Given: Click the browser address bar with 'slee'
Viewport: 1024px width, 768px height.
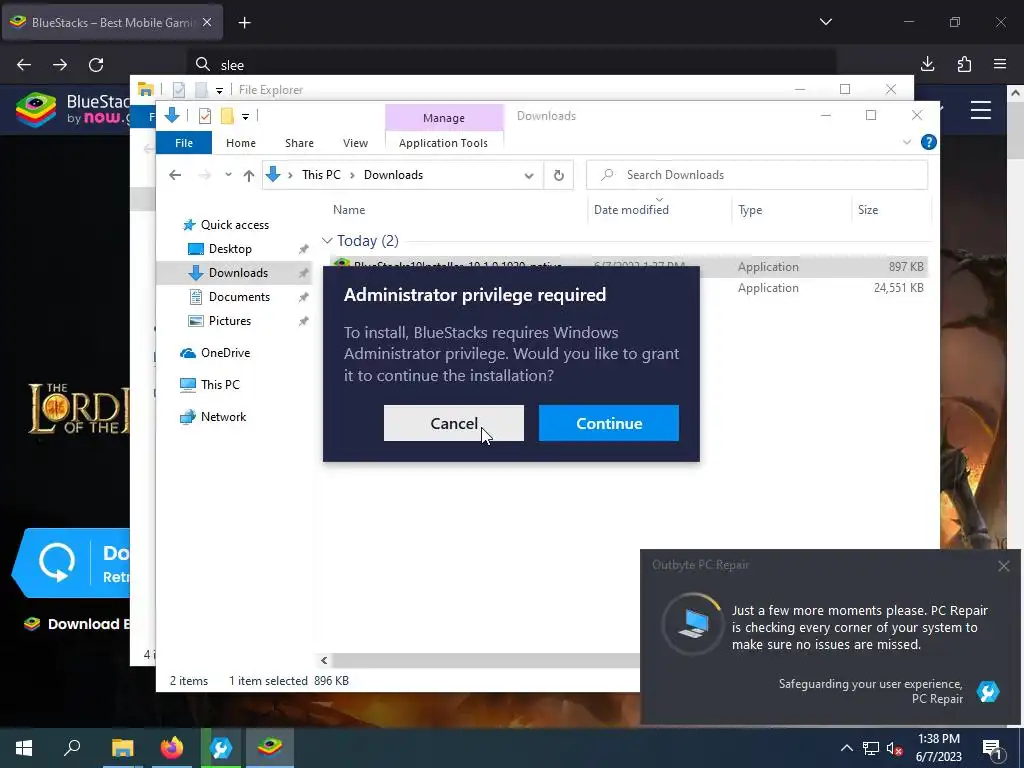Looking at the screenshot, I should (x=511, y=65).
